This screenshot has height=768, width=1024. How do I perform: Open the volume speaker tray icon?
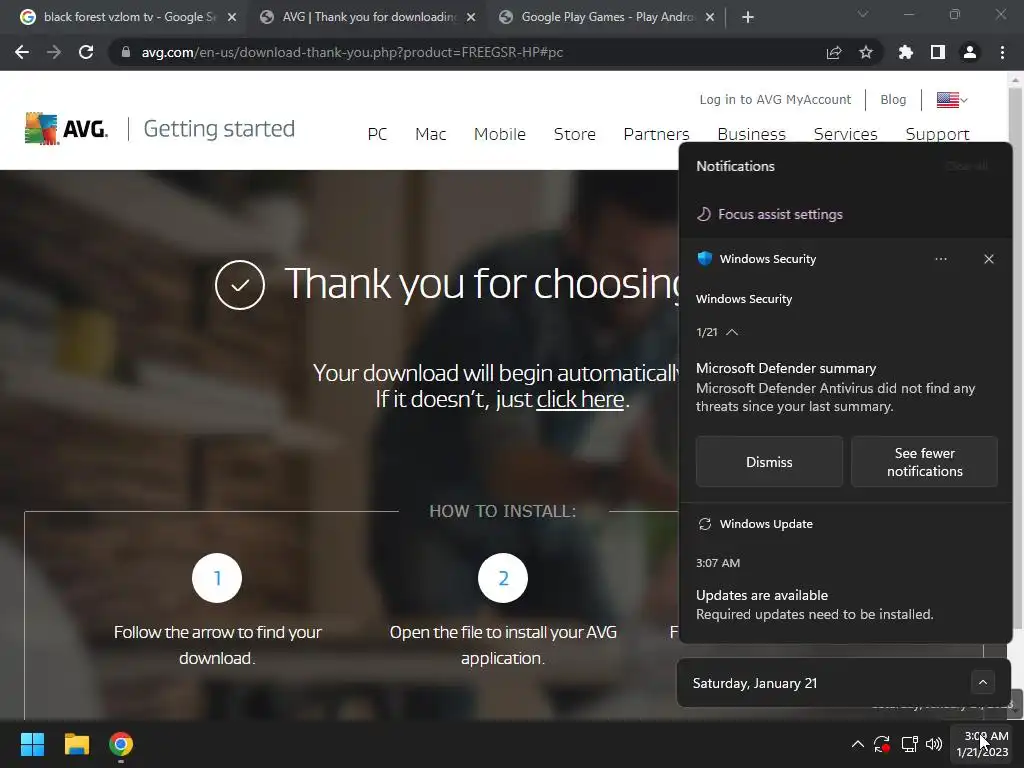[x=934, y=744]
